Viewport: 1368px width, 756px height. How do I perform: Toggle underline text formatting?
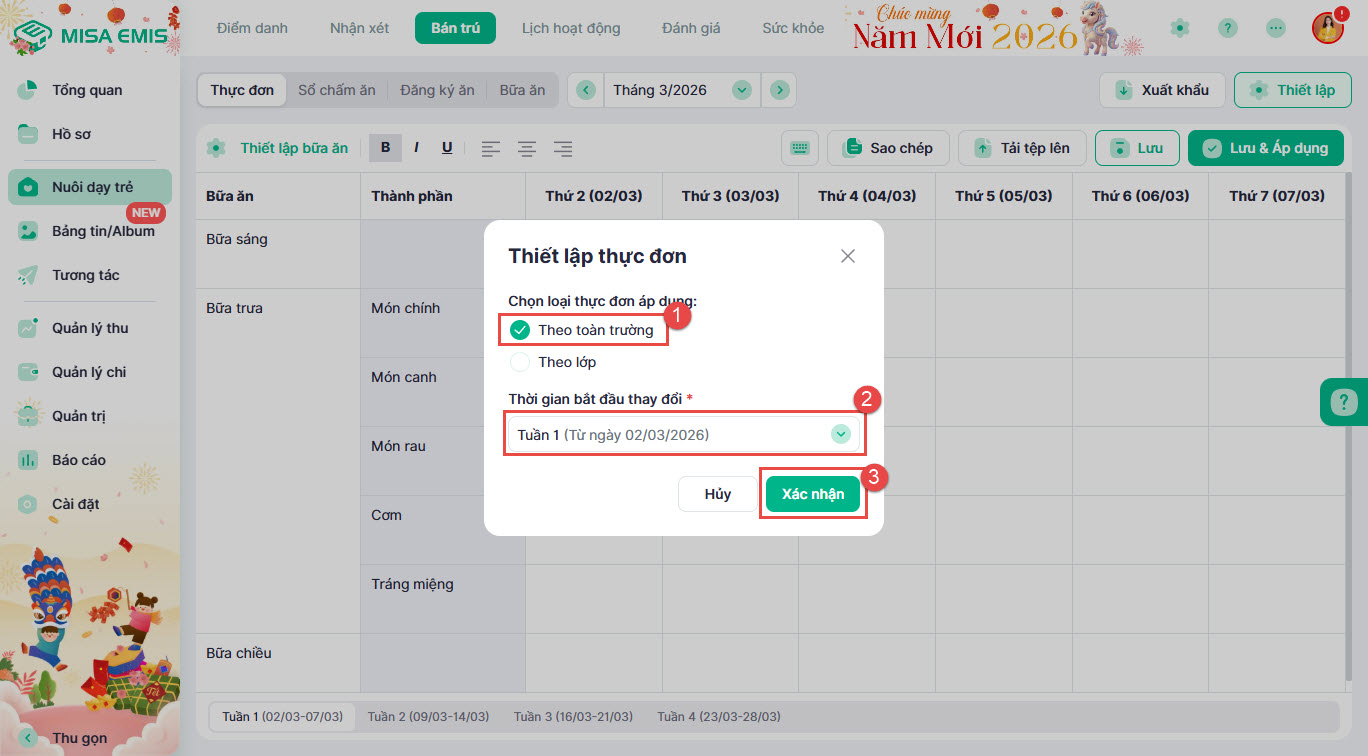[447, 148]
